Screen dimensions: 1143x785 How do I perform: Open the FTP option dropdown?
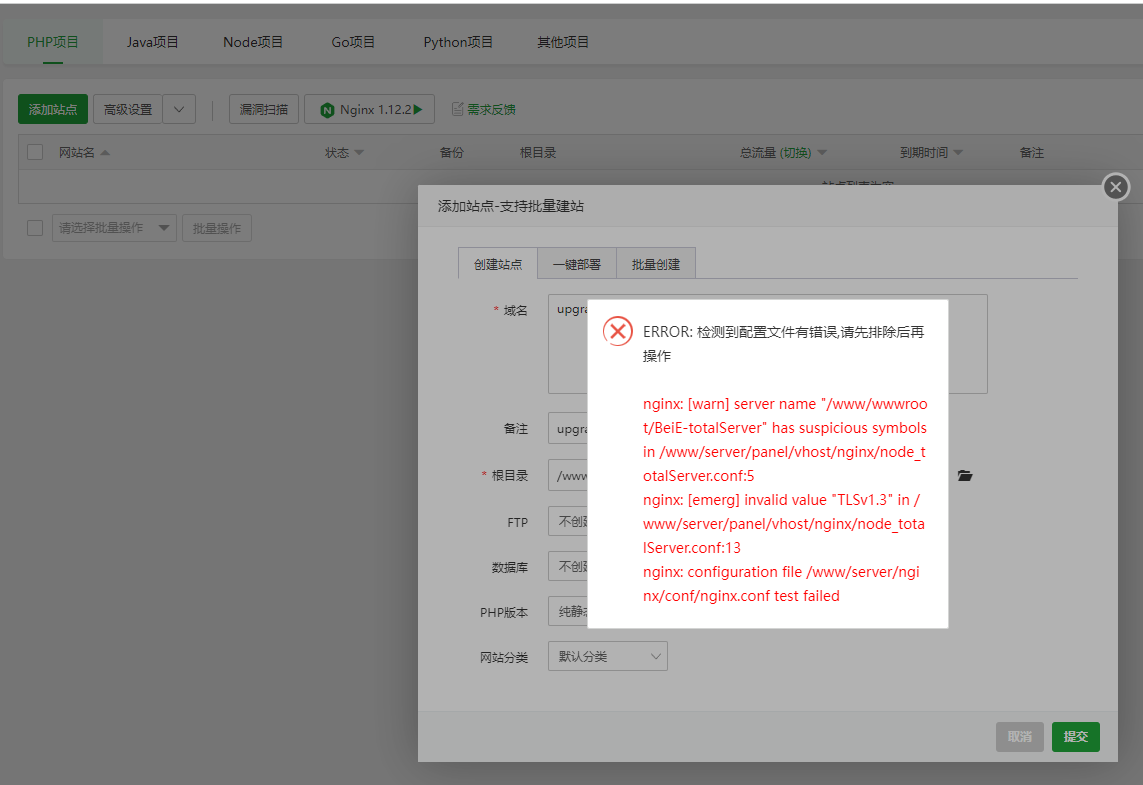tap(568, 521)
